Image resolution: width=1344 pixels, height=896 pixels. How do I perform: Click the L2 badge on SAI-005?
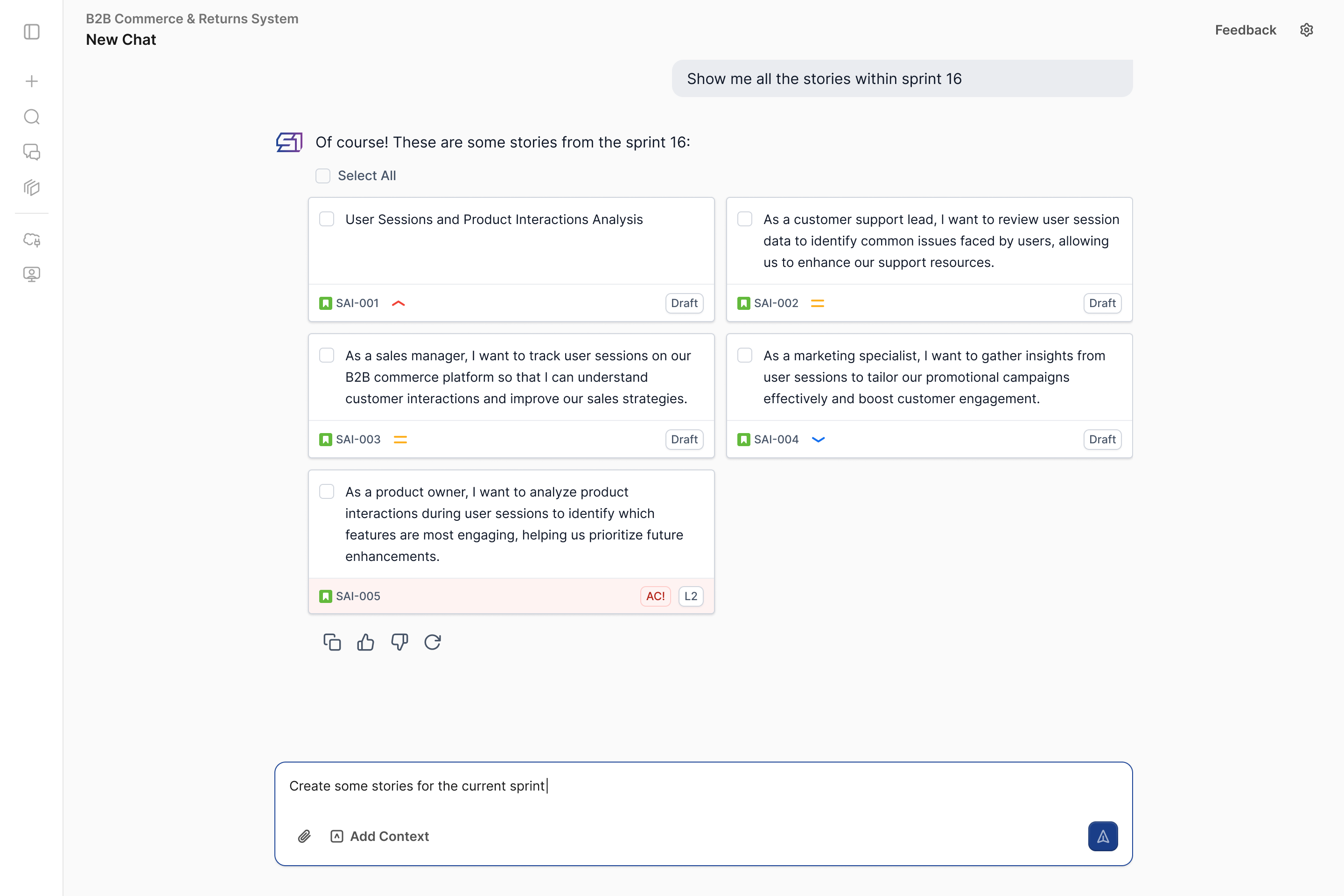691,596
